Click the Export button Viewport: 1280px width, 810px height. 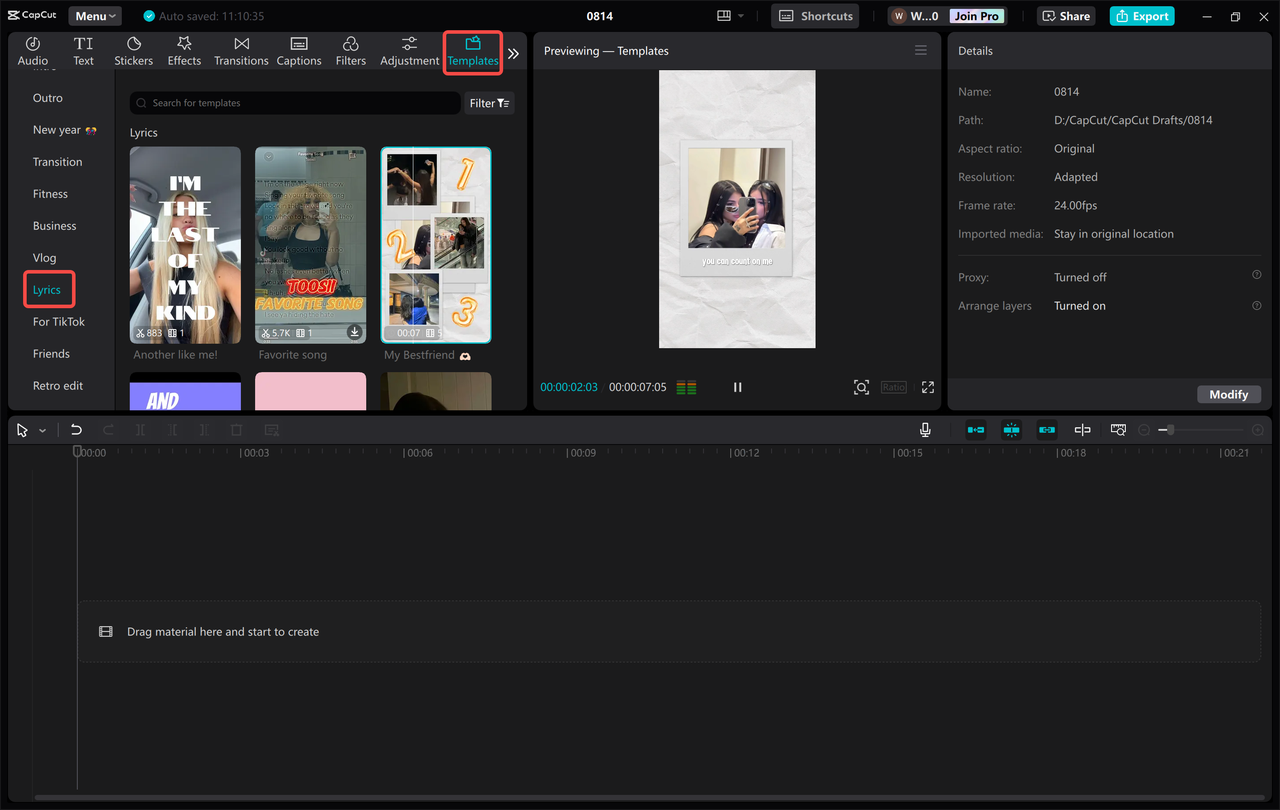click(x=1142, y=16)
